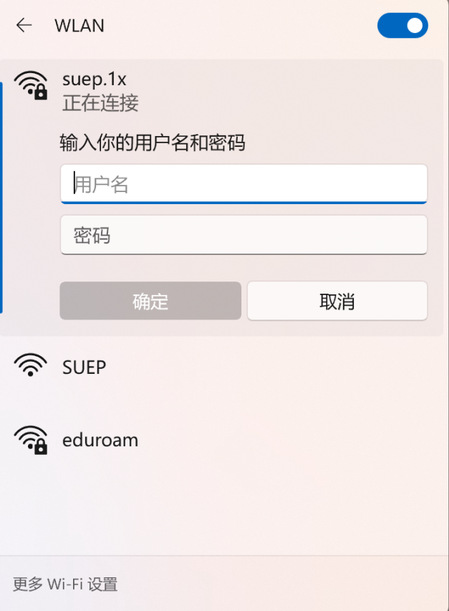
Task: Click the SUEP open Wi-Fi signal icon
Action: coord(30,365)
